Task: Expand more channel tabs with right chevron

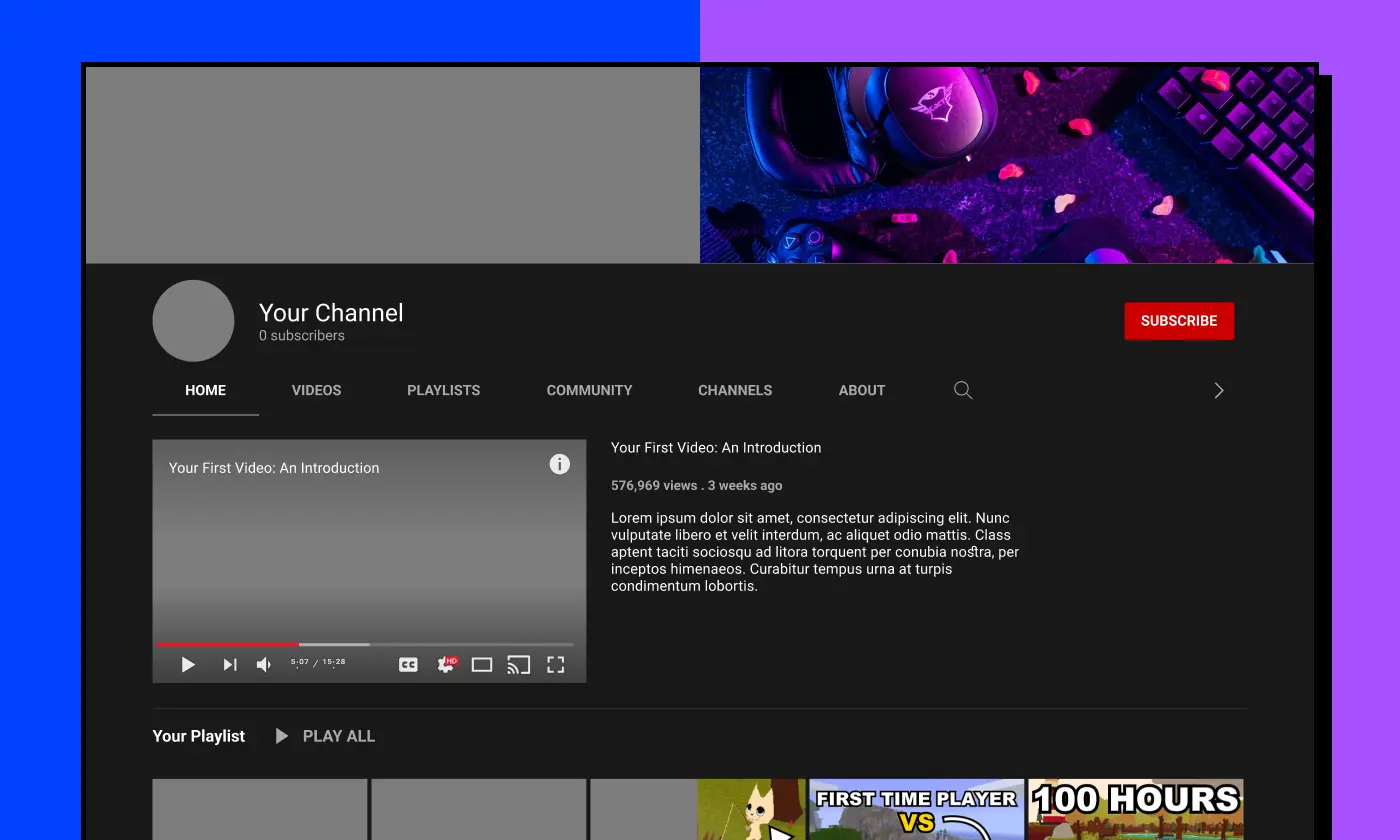Action: (x=1218, y=390)
